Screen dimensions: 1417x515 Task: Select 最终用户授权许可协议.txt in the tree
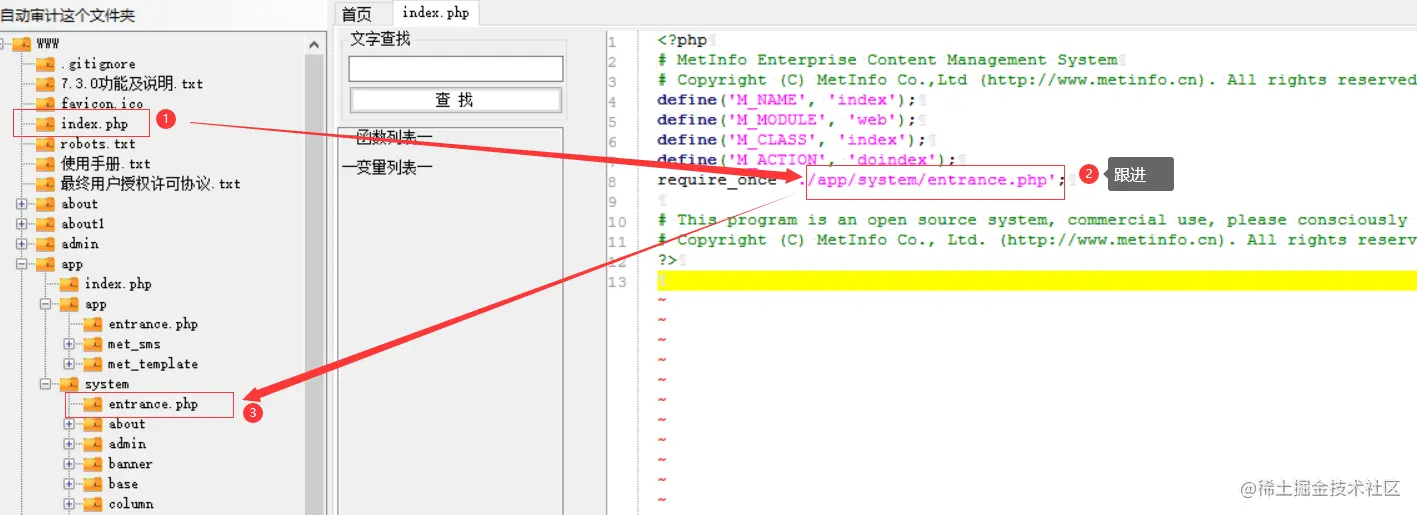click(x=150, y=184)
